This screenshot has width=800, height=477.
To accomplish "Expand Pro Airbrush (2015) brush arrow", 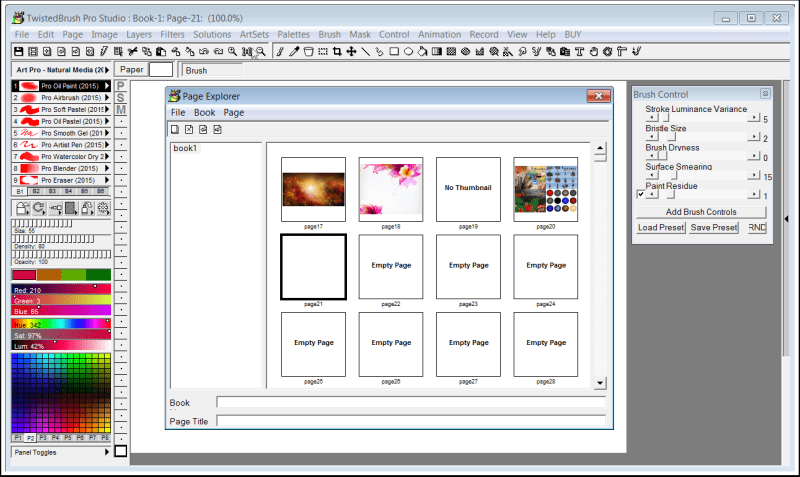I will point(107,97).
